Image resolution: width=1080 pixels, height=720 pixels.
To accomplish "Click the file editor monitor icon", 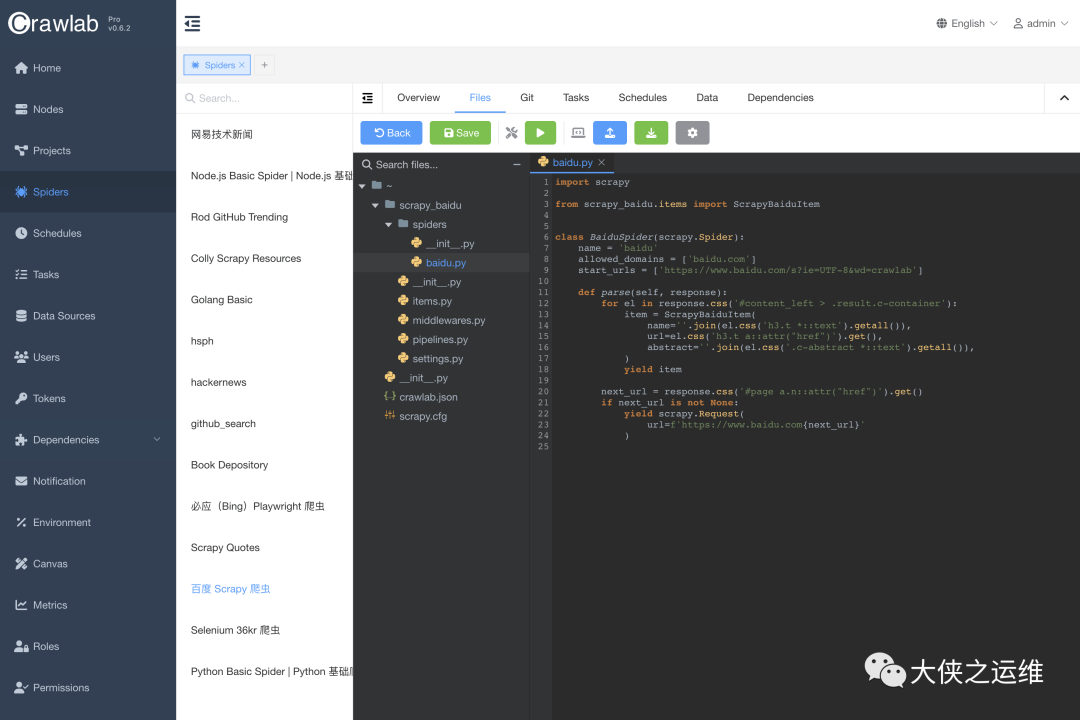I will click(x=579, y=133).
